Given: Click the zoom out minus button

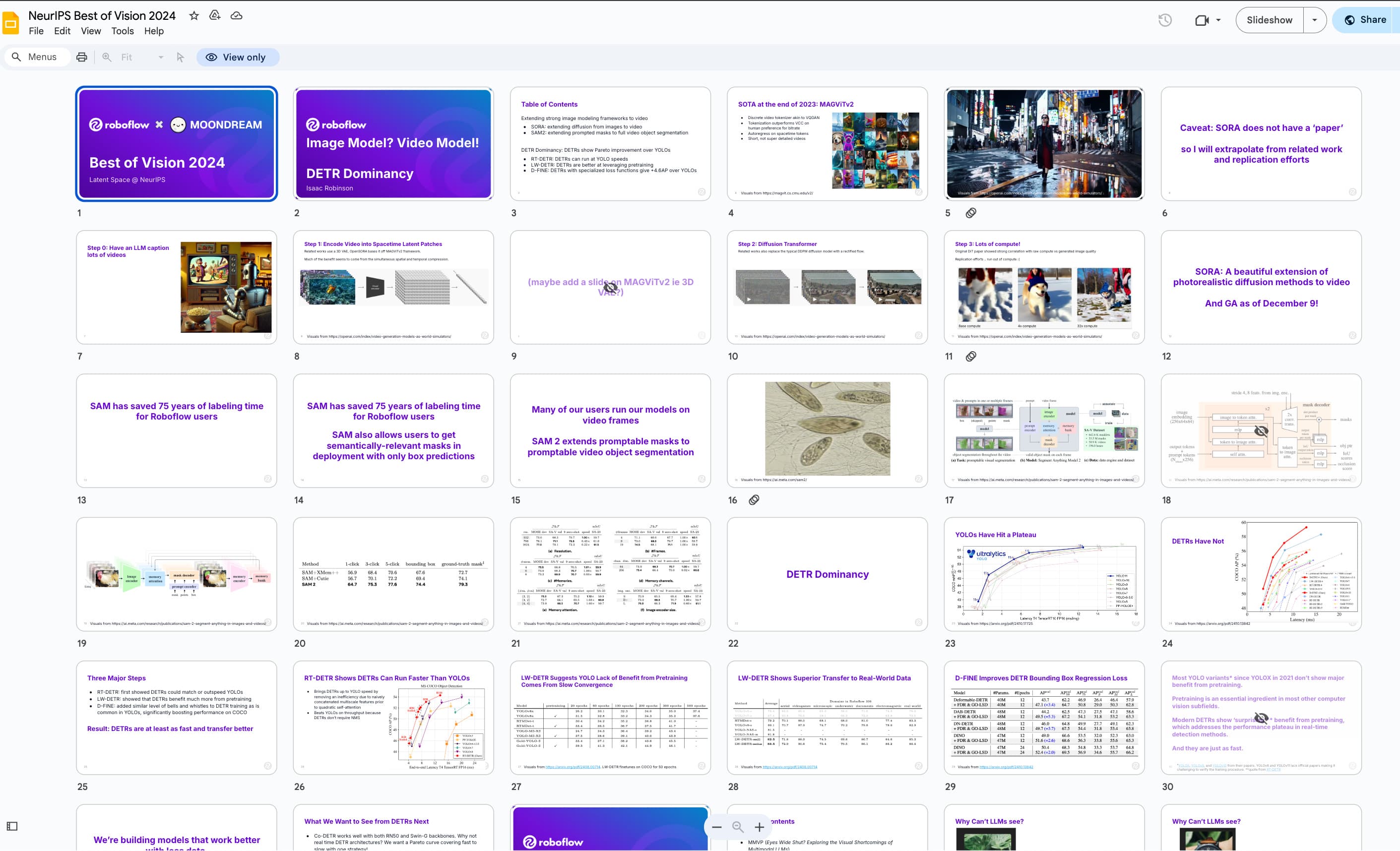Looking at the screenshot, I should [717, 827].
